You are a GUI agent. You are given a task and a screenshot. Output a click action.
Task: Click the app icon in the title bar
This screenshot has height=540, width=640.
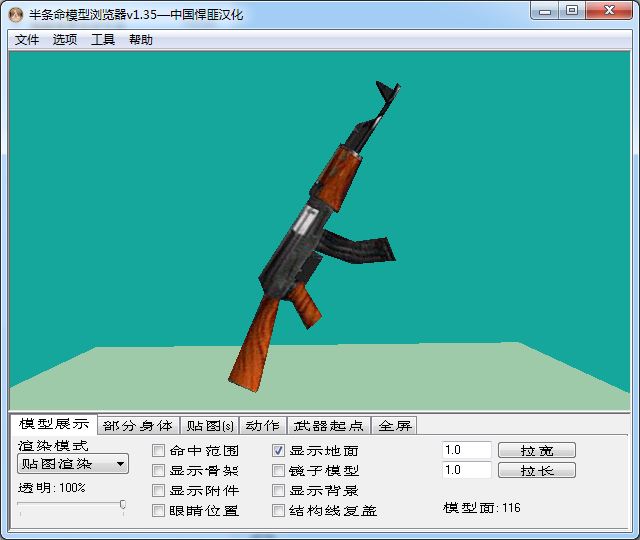(x=16, y=15)
